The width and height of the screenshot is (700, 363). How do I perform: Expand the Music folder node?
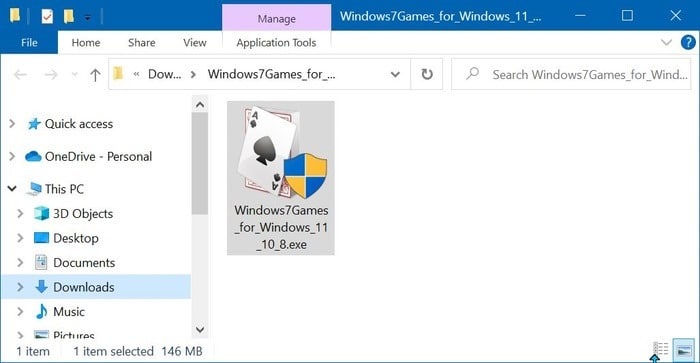pos(20,312)
